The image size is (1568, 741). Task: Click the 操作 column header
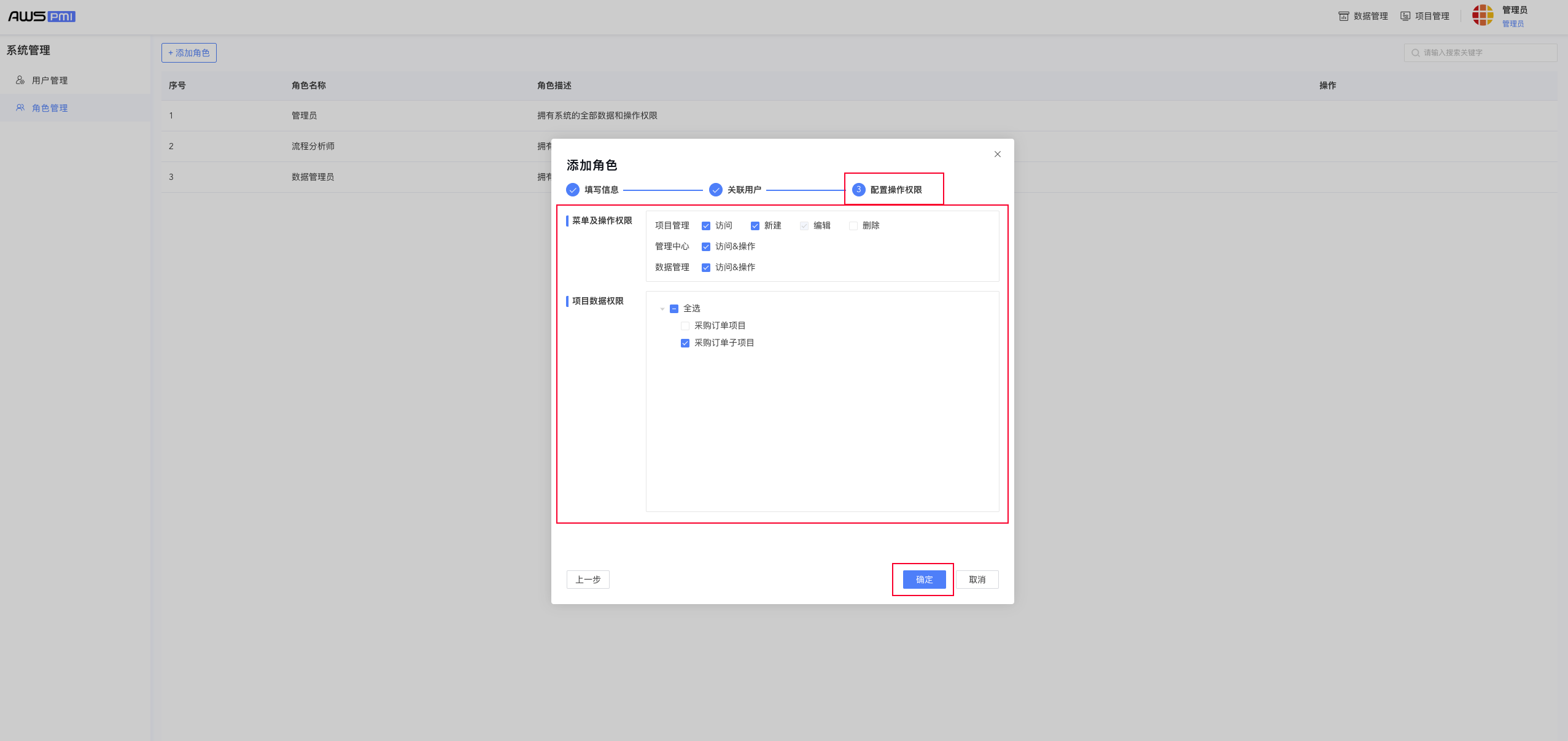(1328, 85)
